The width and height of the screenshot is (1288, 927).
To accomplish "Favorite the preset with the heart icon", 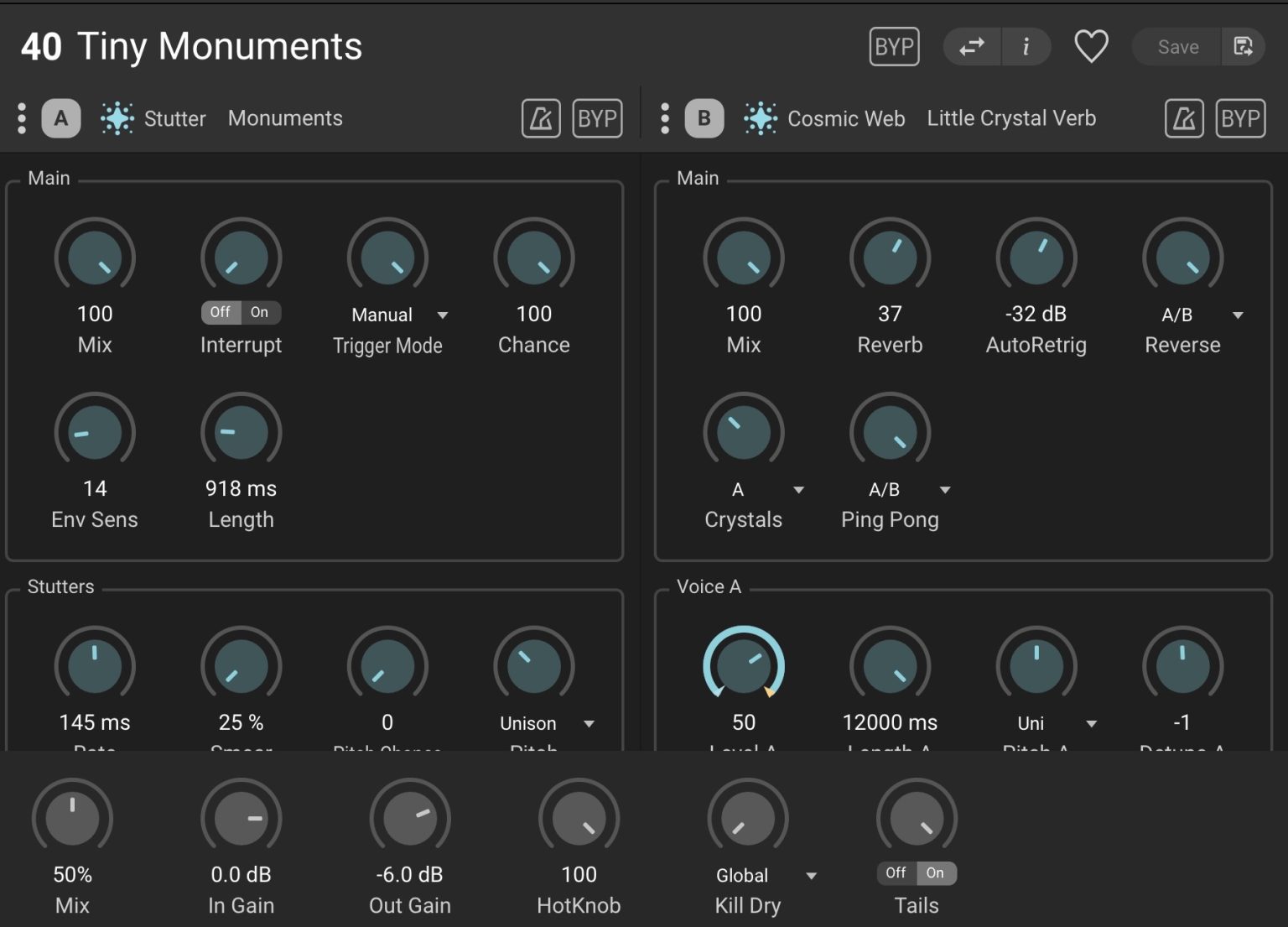I will (1091, 47).
